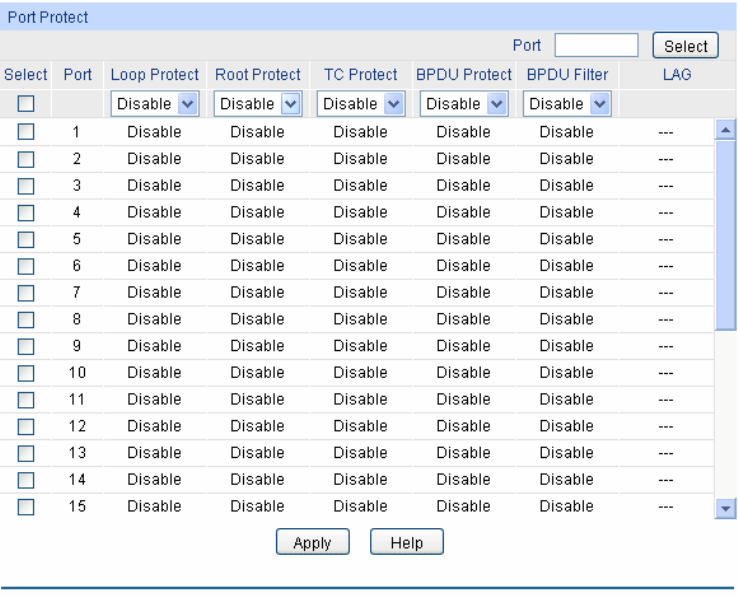The image size is (738, 597).
Task: Tick the checkbox for port 9
Action: coord(26,347)
